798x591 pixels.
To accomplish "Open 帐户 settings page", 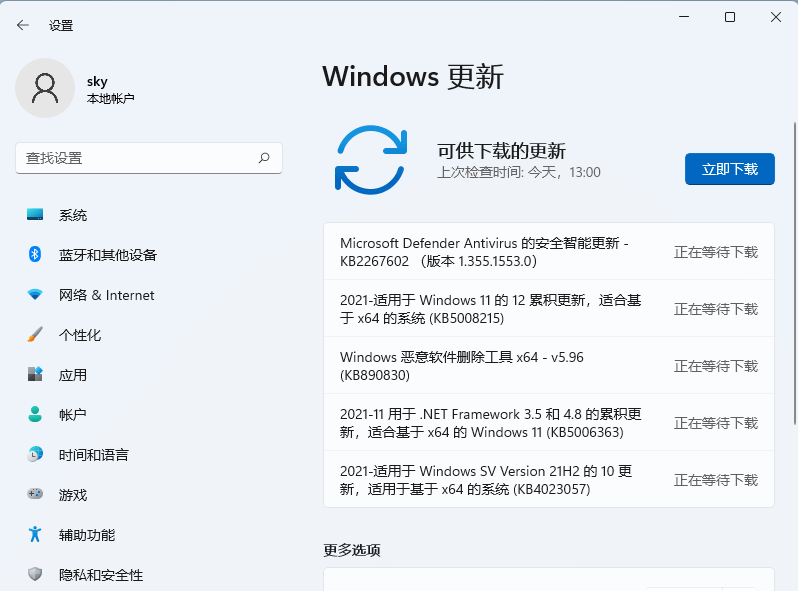I will (x=73, y=415).
